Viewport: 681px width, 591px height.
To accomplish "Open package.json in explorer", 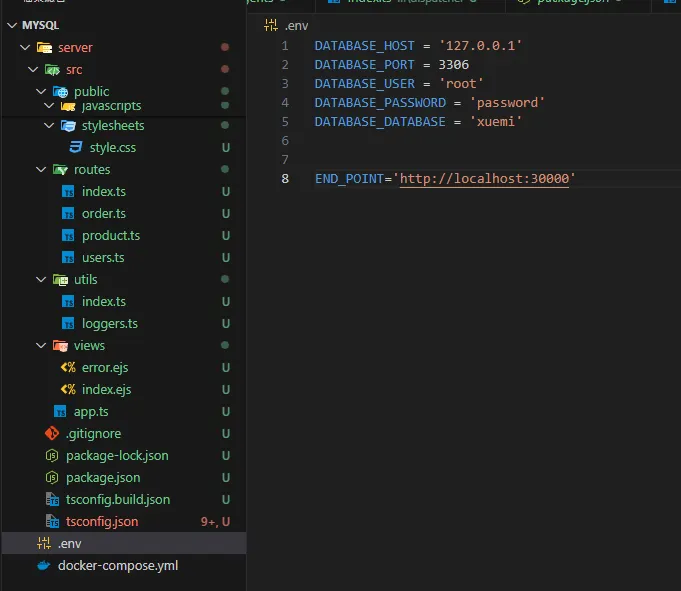I will click(103, 478).
